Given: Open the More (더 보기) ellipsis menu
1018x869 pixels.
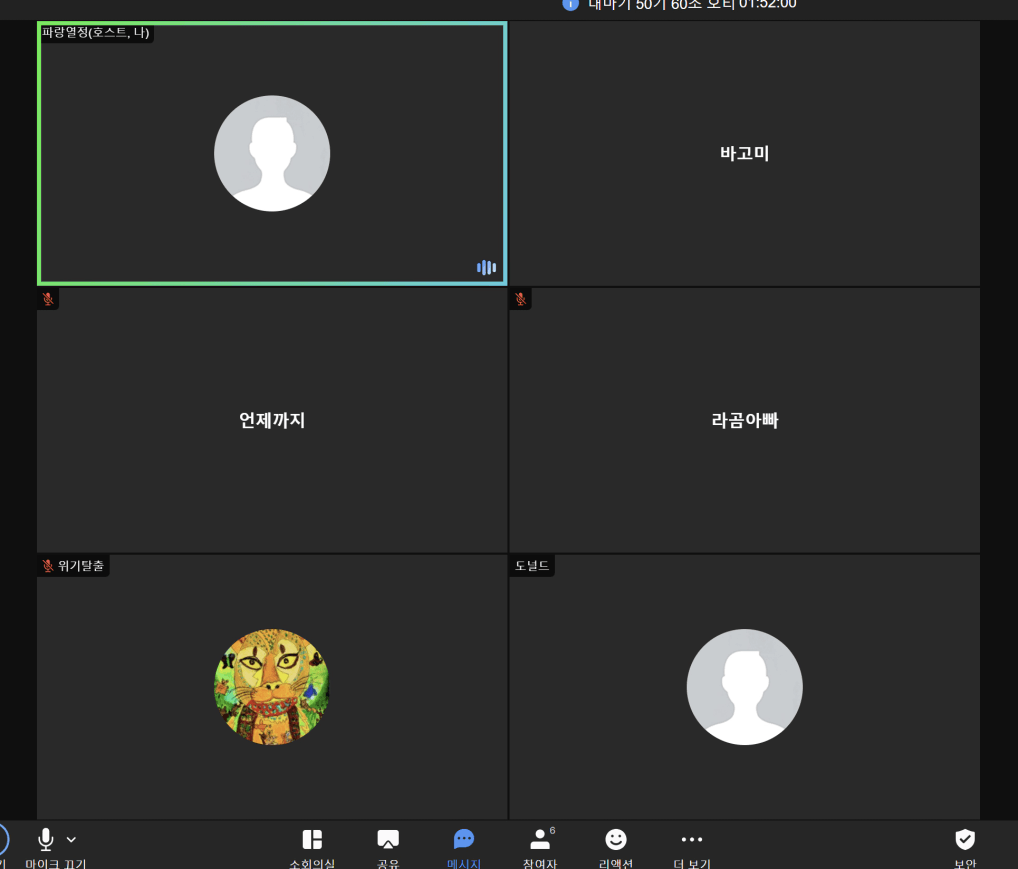Looking at the screenshot, I should pyautogui.click(x=691, y=839).
